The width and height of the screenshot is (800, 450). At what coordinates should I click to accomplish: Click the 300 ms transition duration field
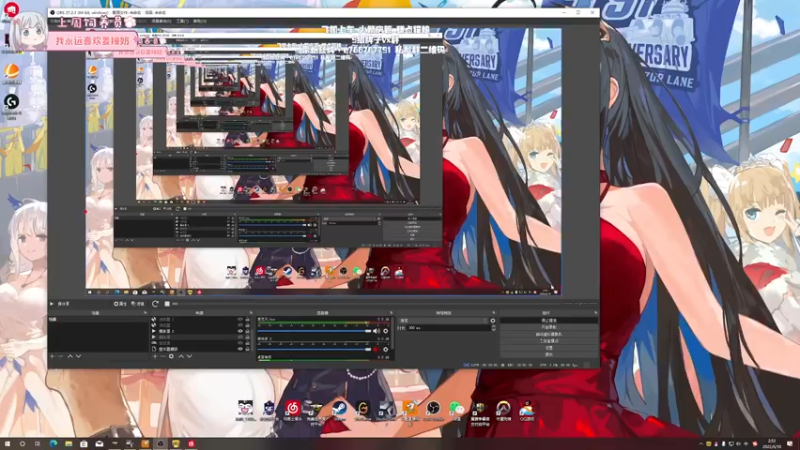[448, 328]
